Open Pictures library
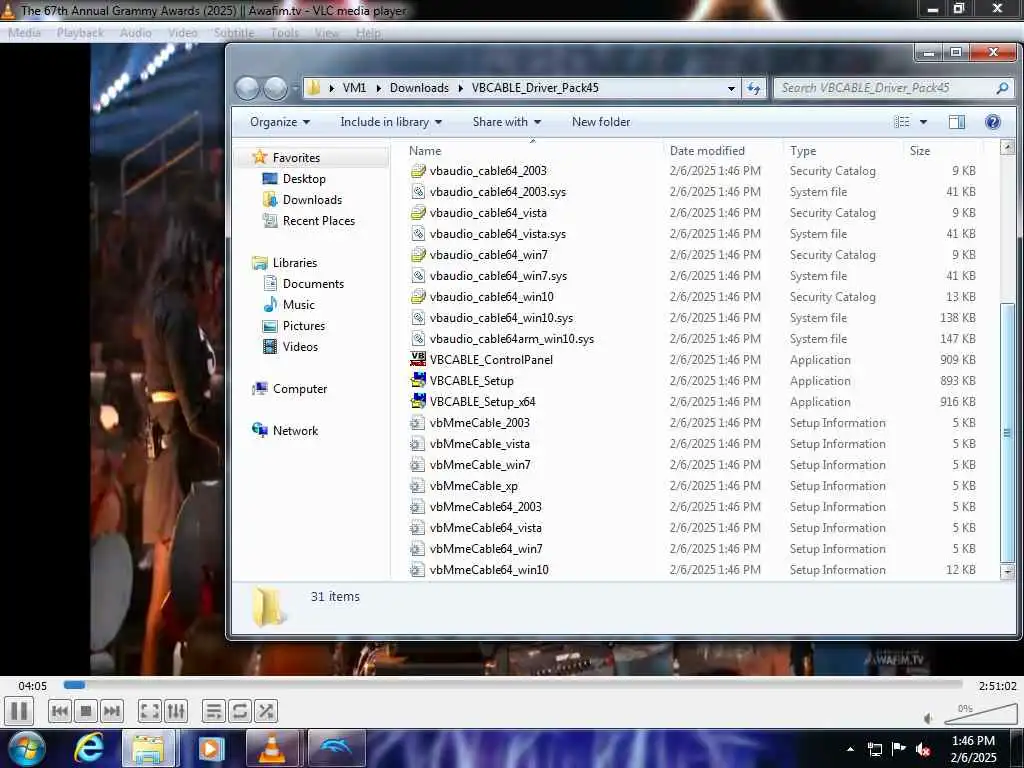The image size is (1024, 768). coord(304,325)
